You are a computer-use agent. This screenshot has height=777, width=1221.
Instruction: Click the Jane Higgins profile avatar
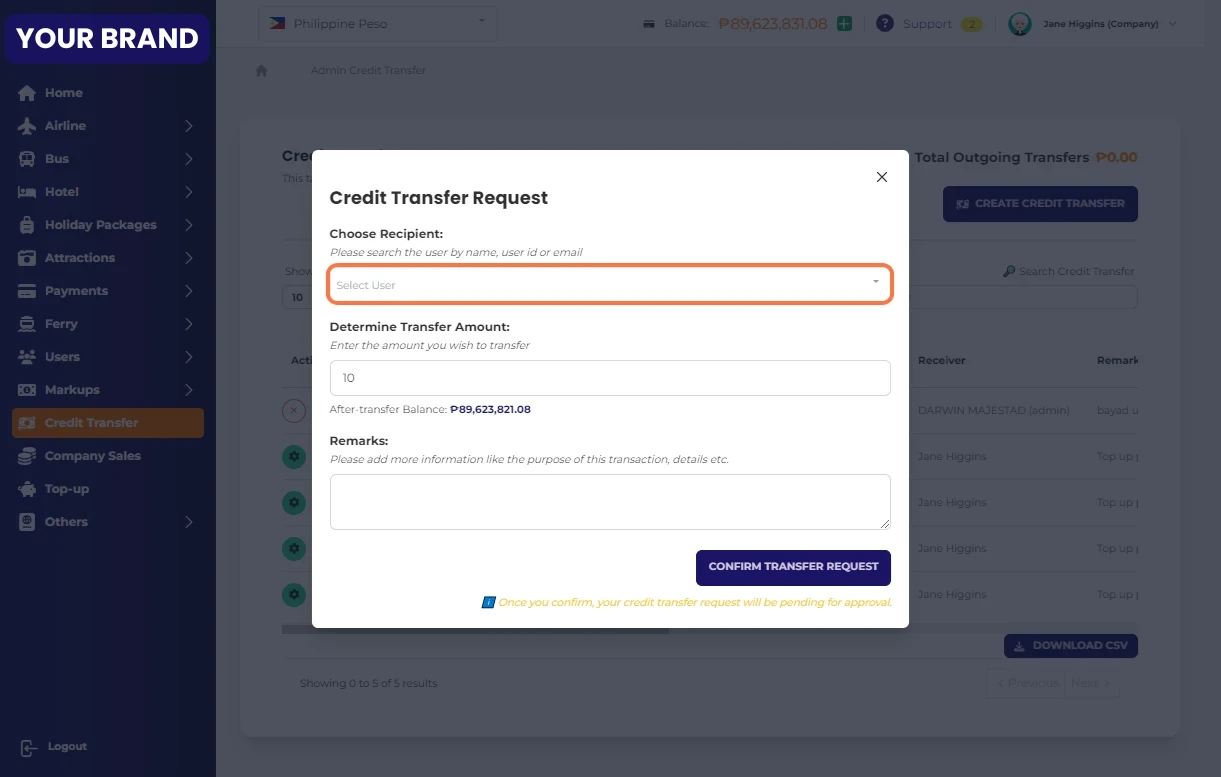(1019, 24)
